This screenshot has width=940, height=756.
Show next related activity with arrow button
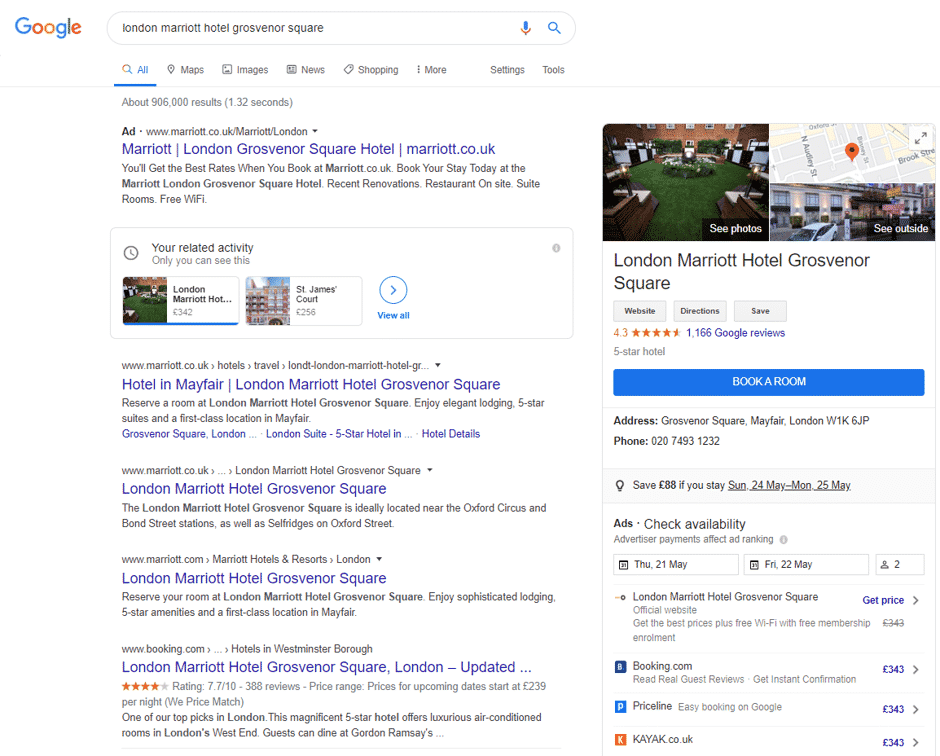click(393, 290)
